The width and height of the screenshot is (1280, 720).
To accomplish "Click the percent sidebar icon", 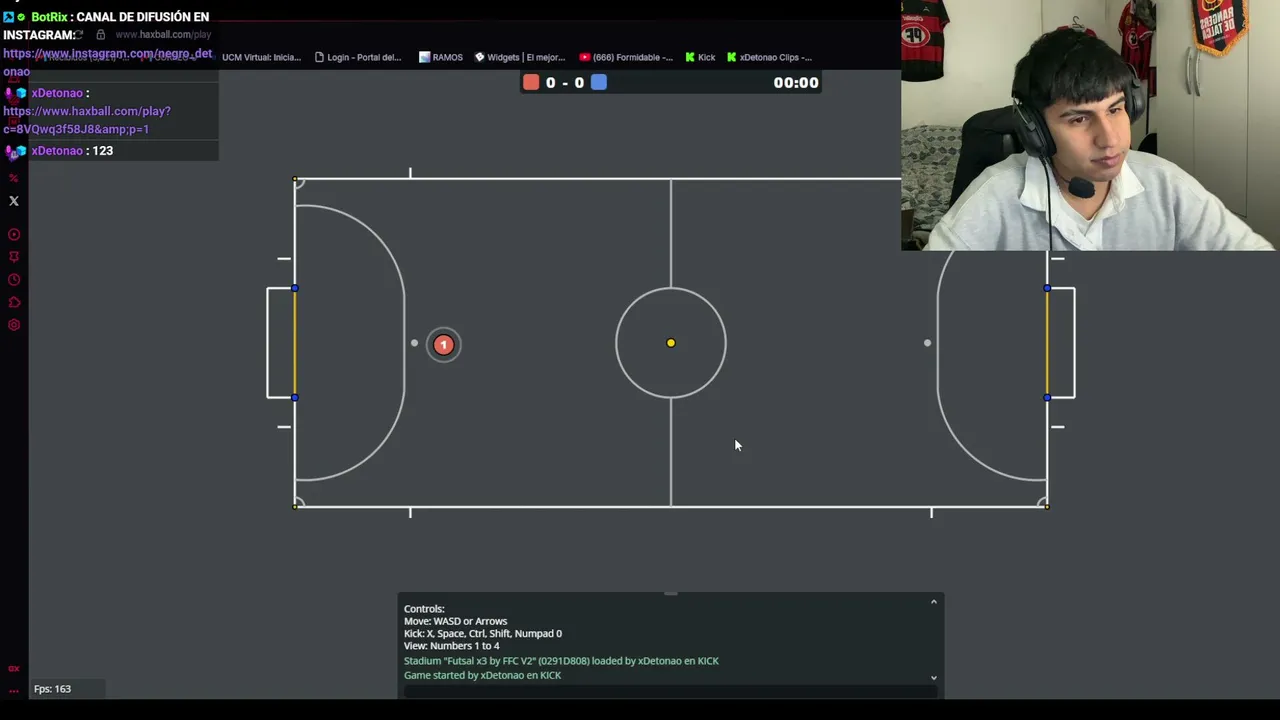I will pos(14,178).
